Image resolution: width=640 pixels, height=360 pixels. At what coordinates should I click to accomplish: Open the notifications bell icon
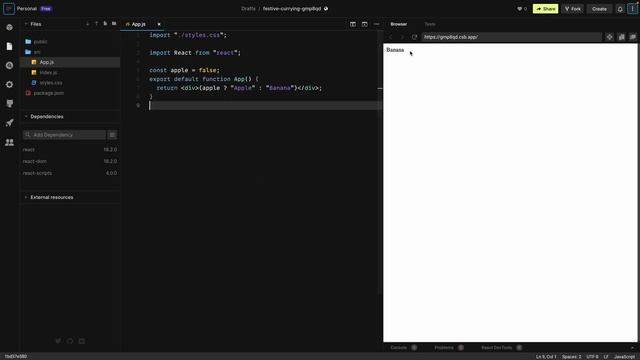pos(620,9)
